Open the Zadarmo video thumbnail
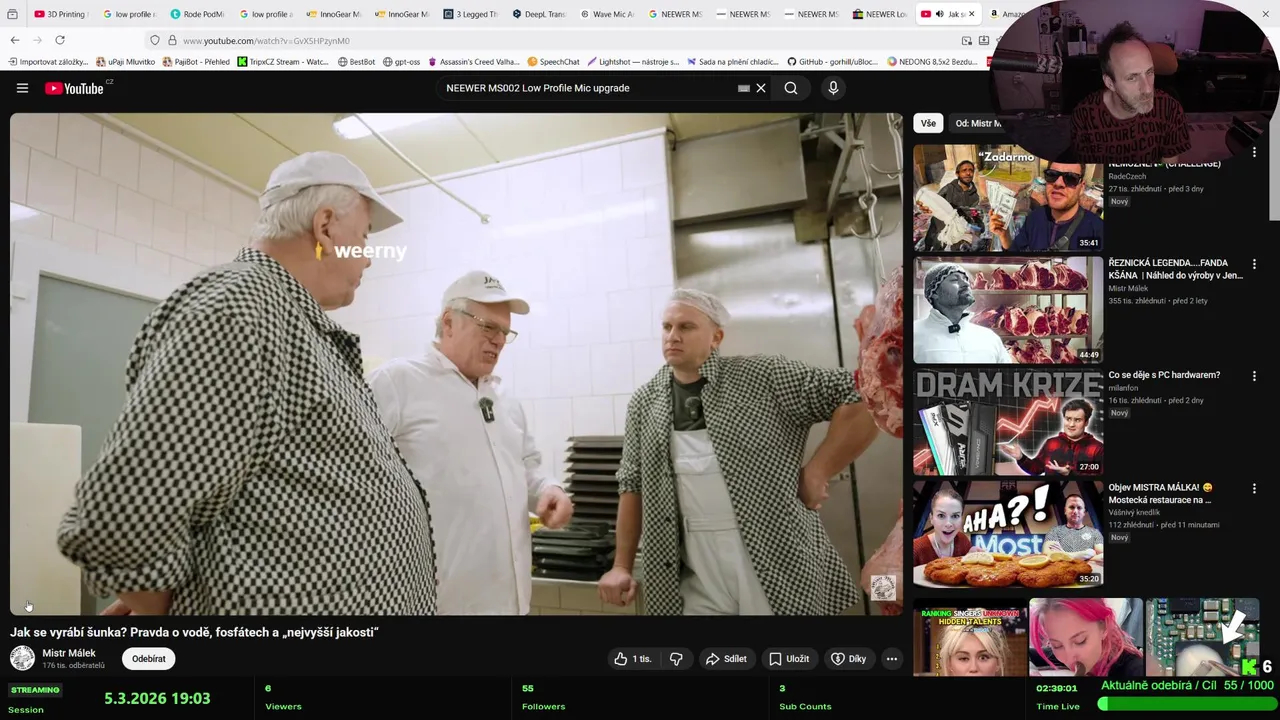The image size is (1280, 720). click(1008, 198)
